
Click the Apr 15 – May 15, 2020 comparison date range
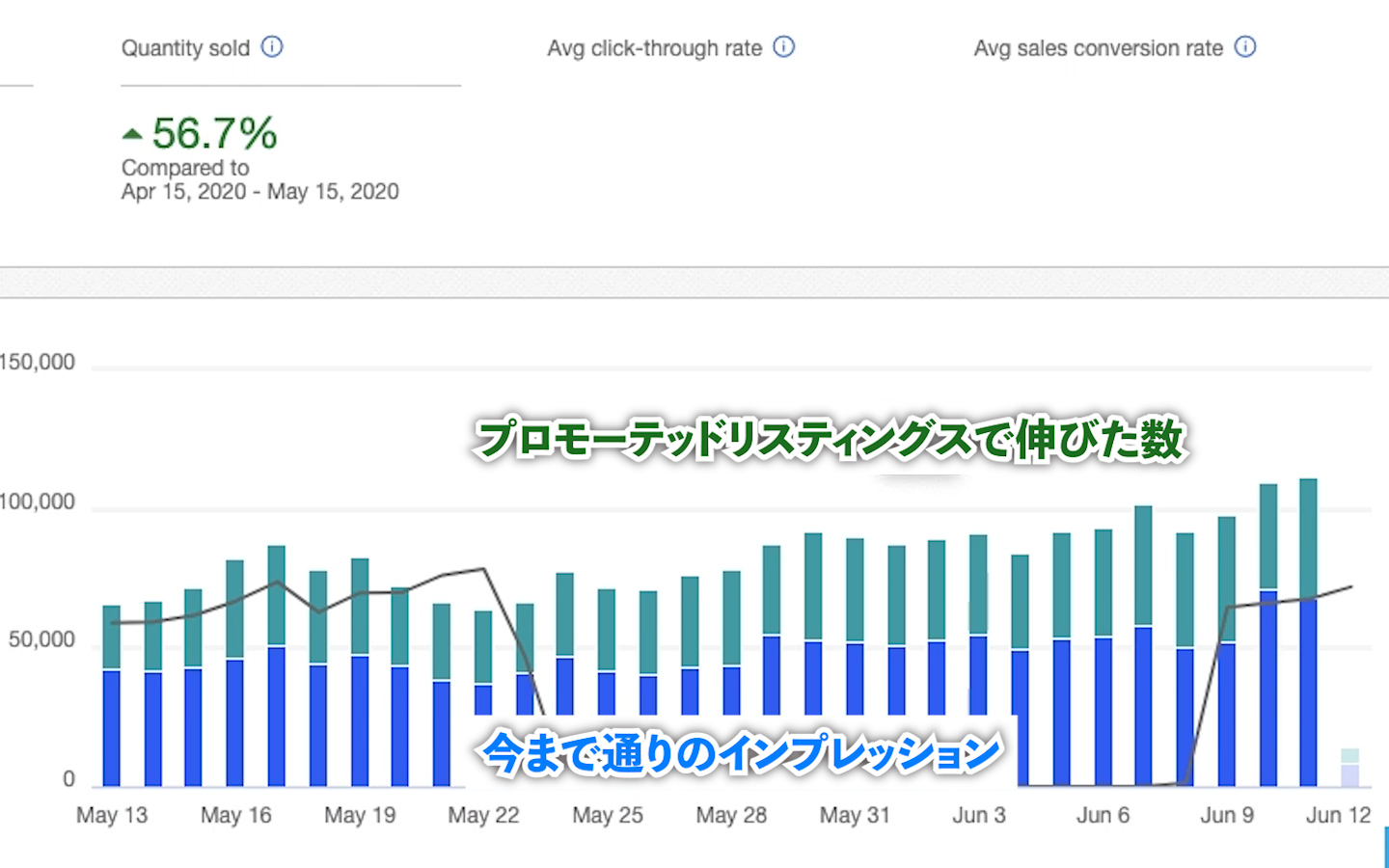(259, 192)
